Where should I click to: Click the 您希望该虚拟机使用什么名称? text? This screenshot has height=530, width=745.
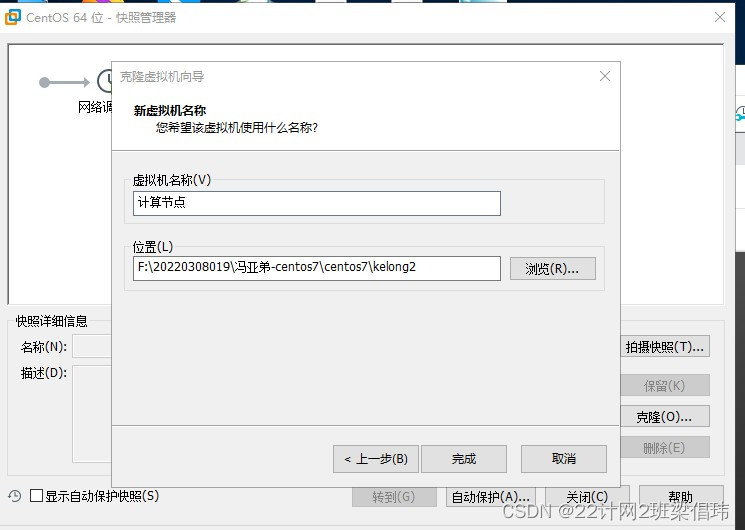(237, 127)
